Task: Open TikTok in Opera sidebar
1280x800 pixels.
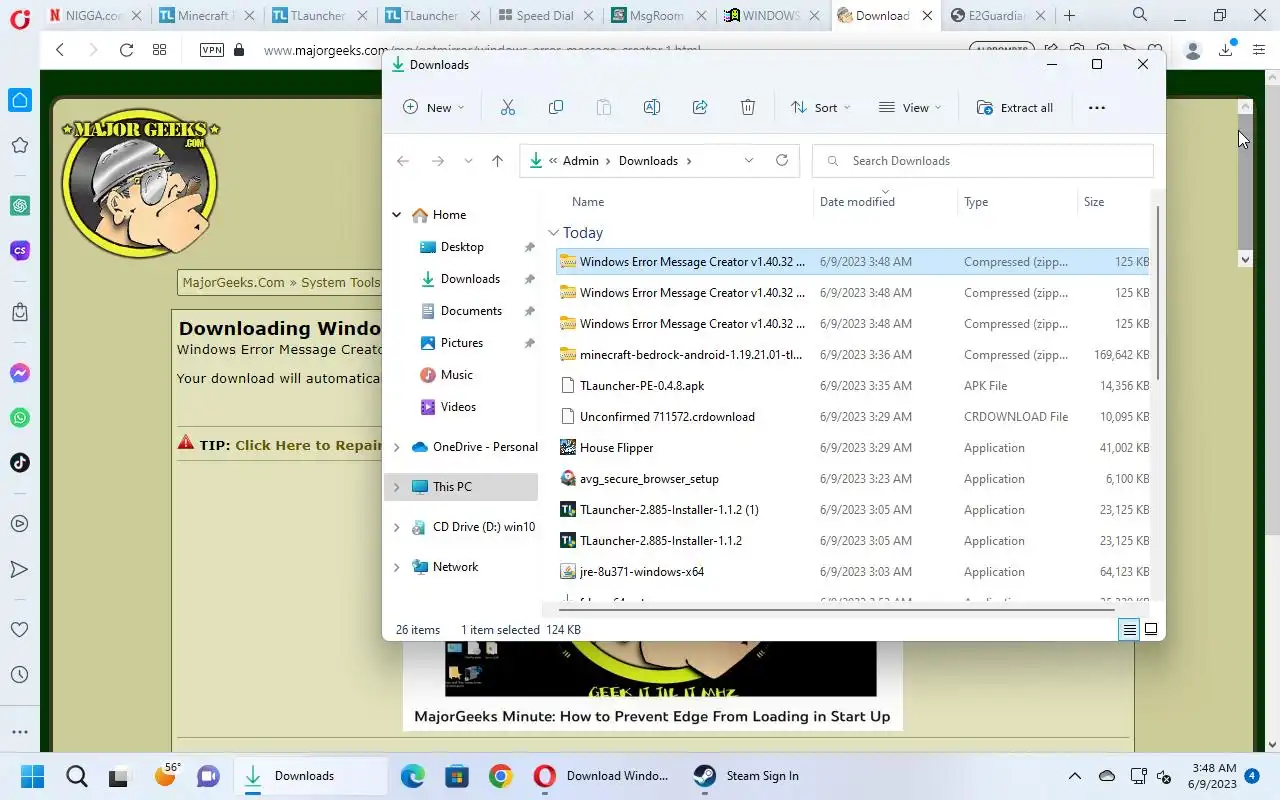Action: click(x=20, y=462)
